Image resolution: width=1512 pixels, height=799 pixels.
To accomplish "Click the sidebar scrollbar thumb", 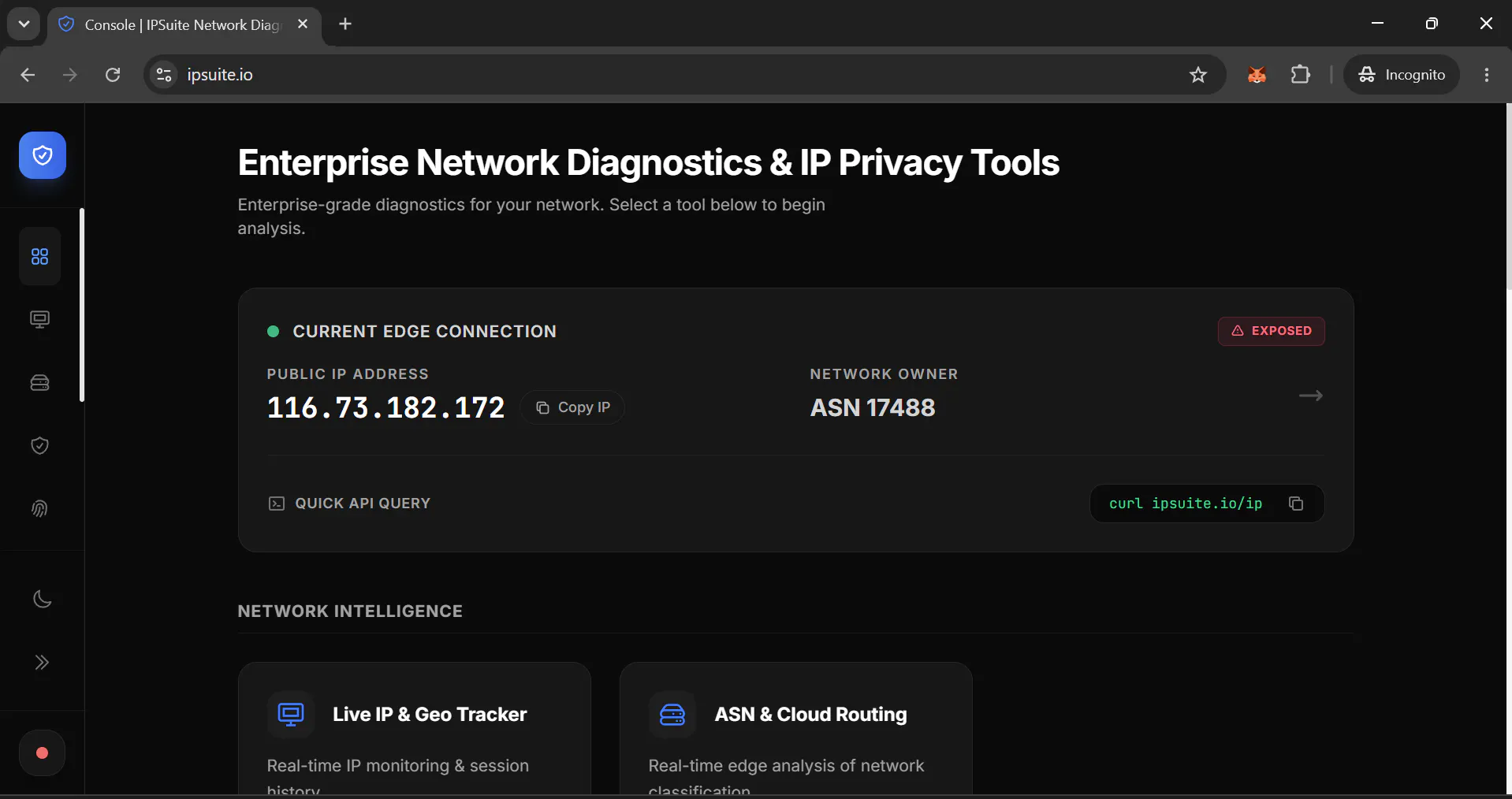I will pyautogui.click(x=82, y=305).
